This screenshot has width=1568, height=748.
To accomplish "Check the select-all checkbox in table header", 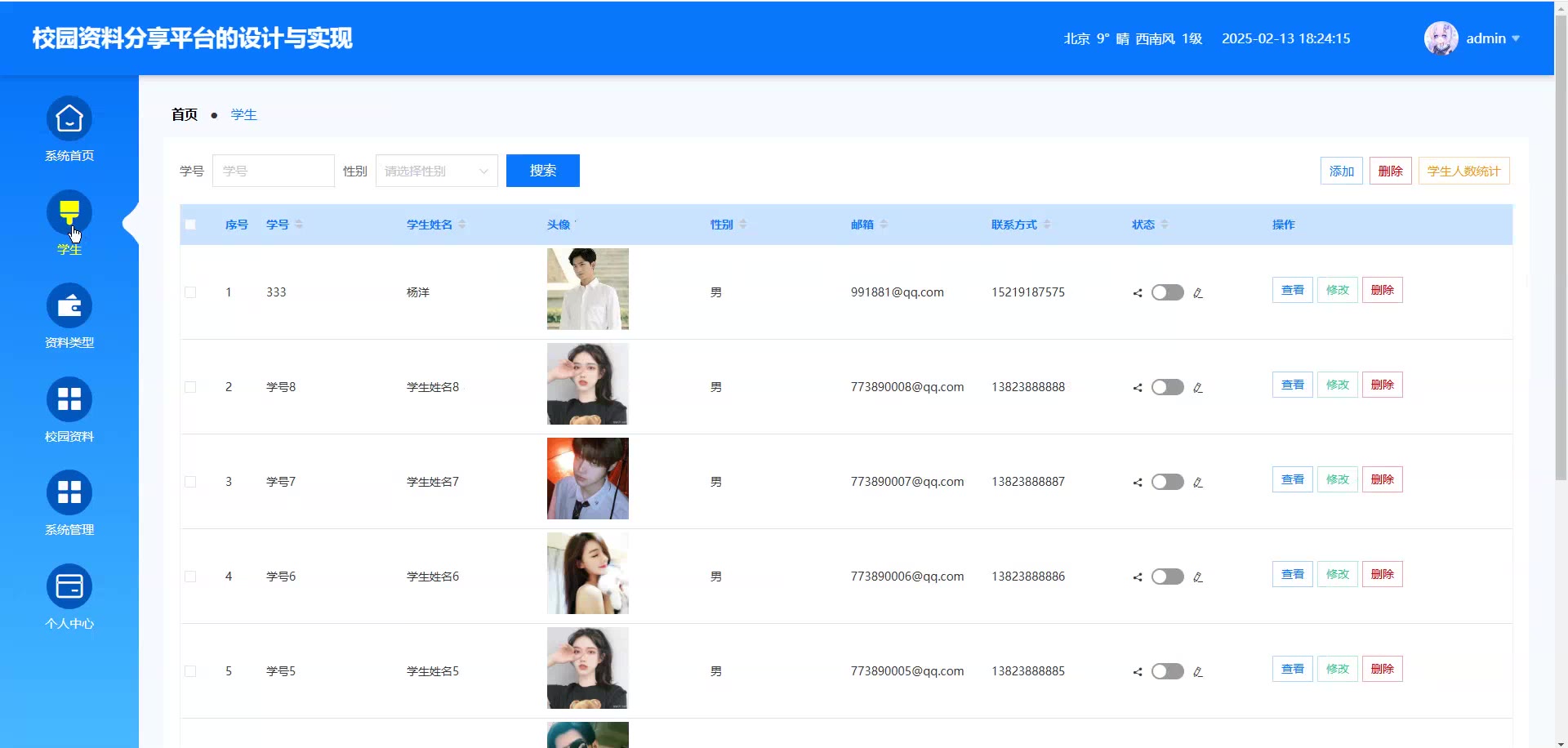I will (190, 225).
